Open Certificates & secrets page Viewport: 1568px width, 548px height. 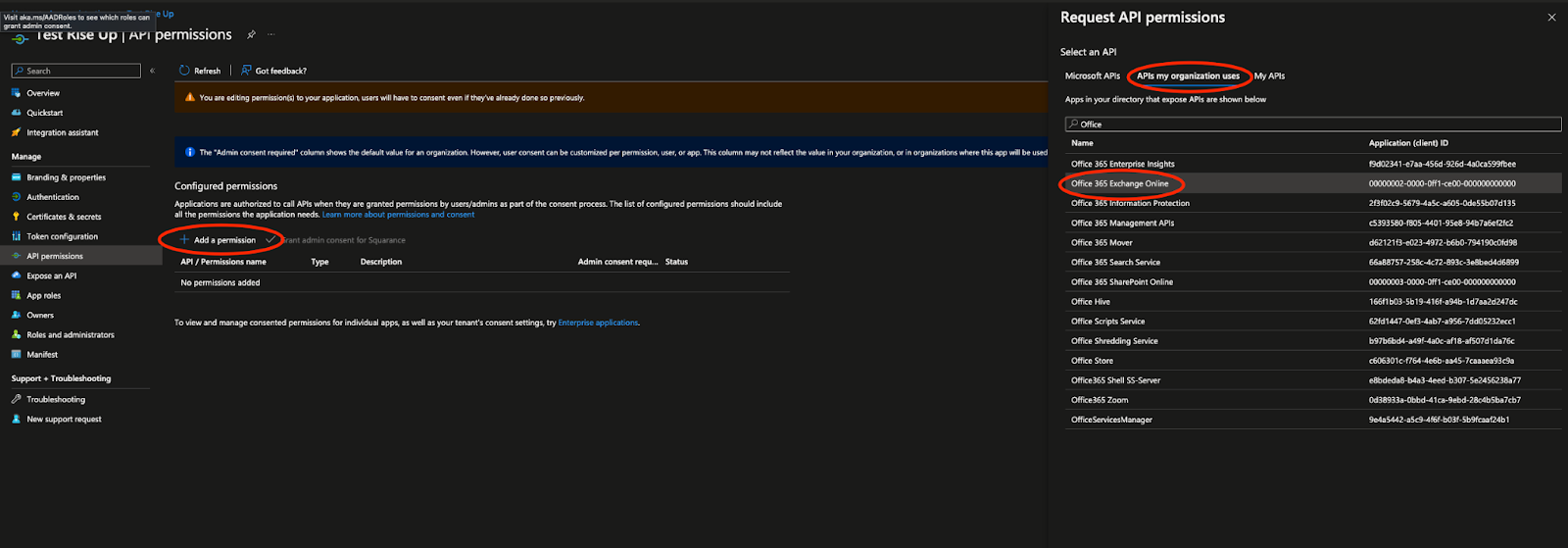64,217
